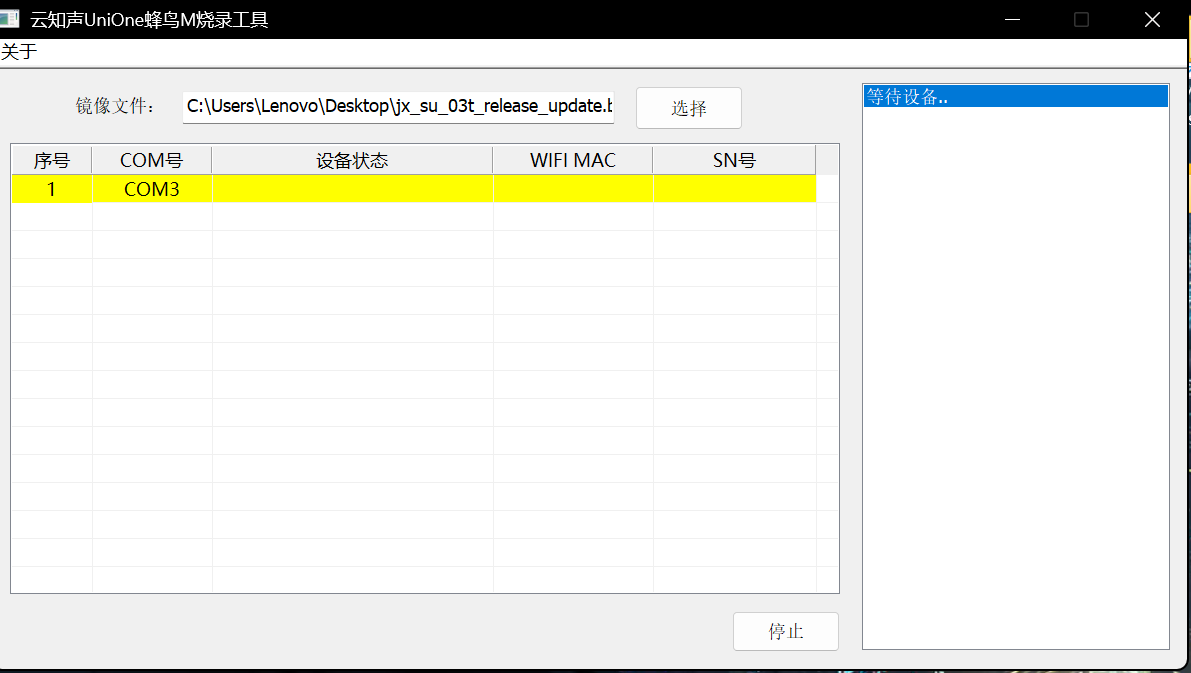
Task: Click the app icon in title bar
Action: coord(10,19)
